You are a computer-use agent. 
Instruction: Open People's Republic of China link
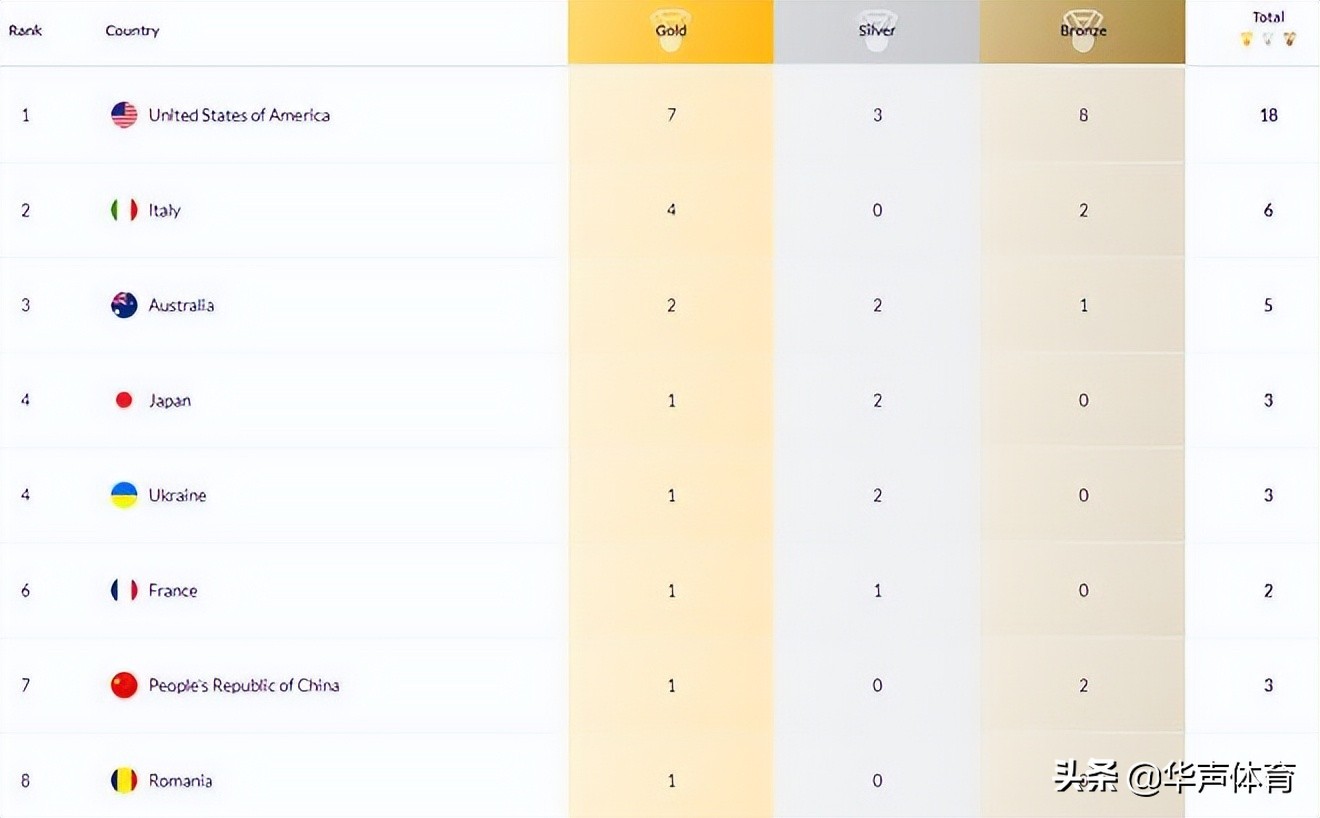pos(244,685)
